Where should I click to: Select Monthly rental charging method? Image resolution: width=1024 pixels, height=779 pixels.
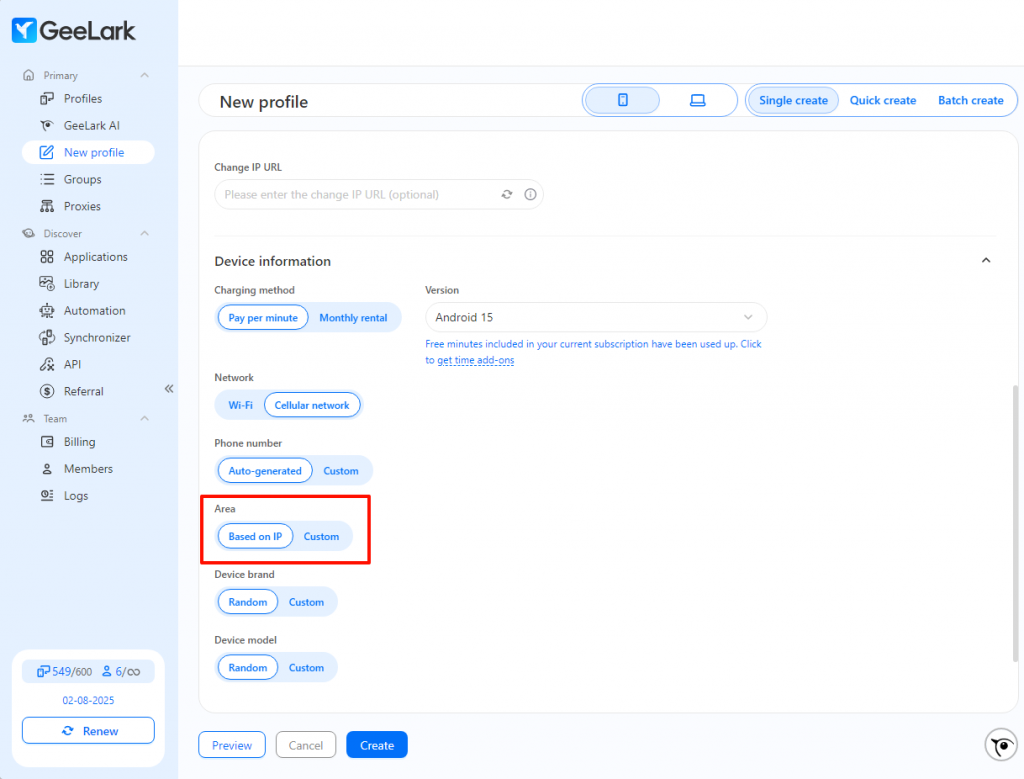pos(353,318)
